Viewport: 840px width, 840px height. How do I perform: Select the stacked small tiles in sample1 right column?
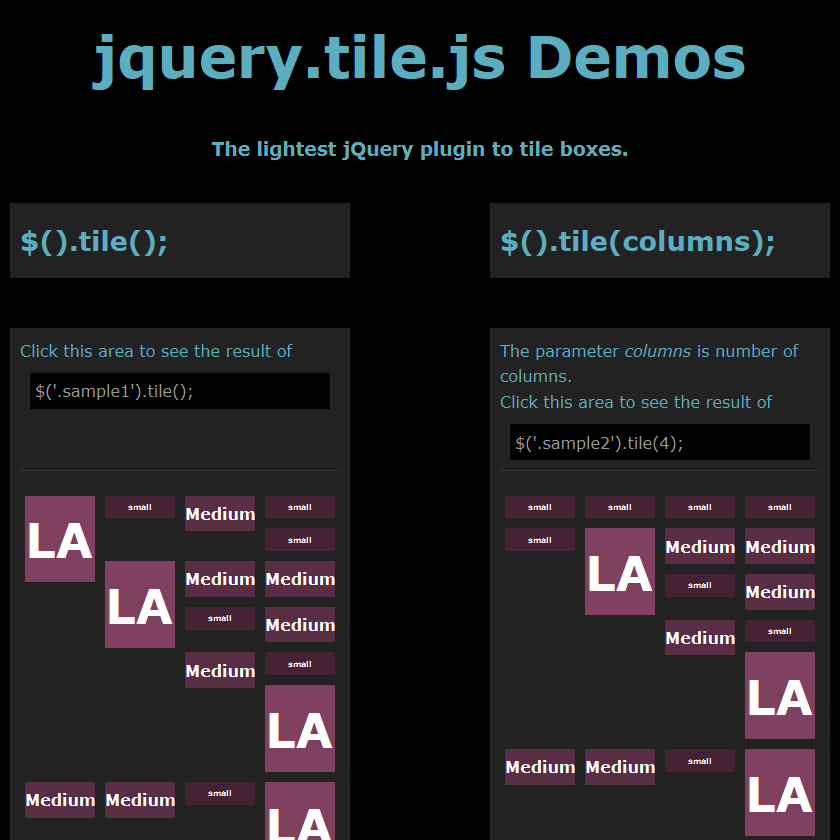[300, 523]
